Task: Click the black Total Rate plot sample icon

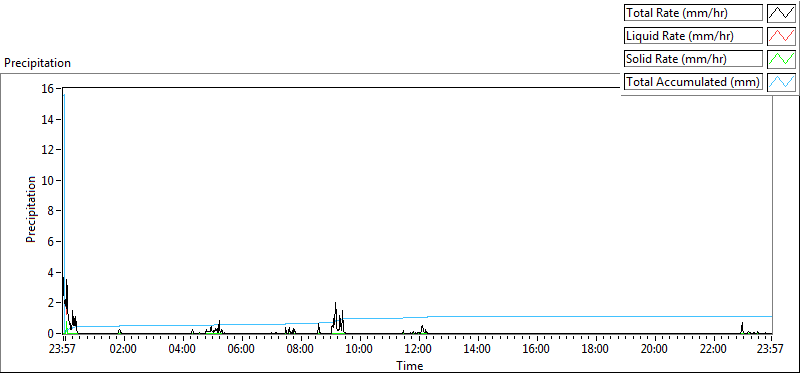Action: tap(782, 13)
